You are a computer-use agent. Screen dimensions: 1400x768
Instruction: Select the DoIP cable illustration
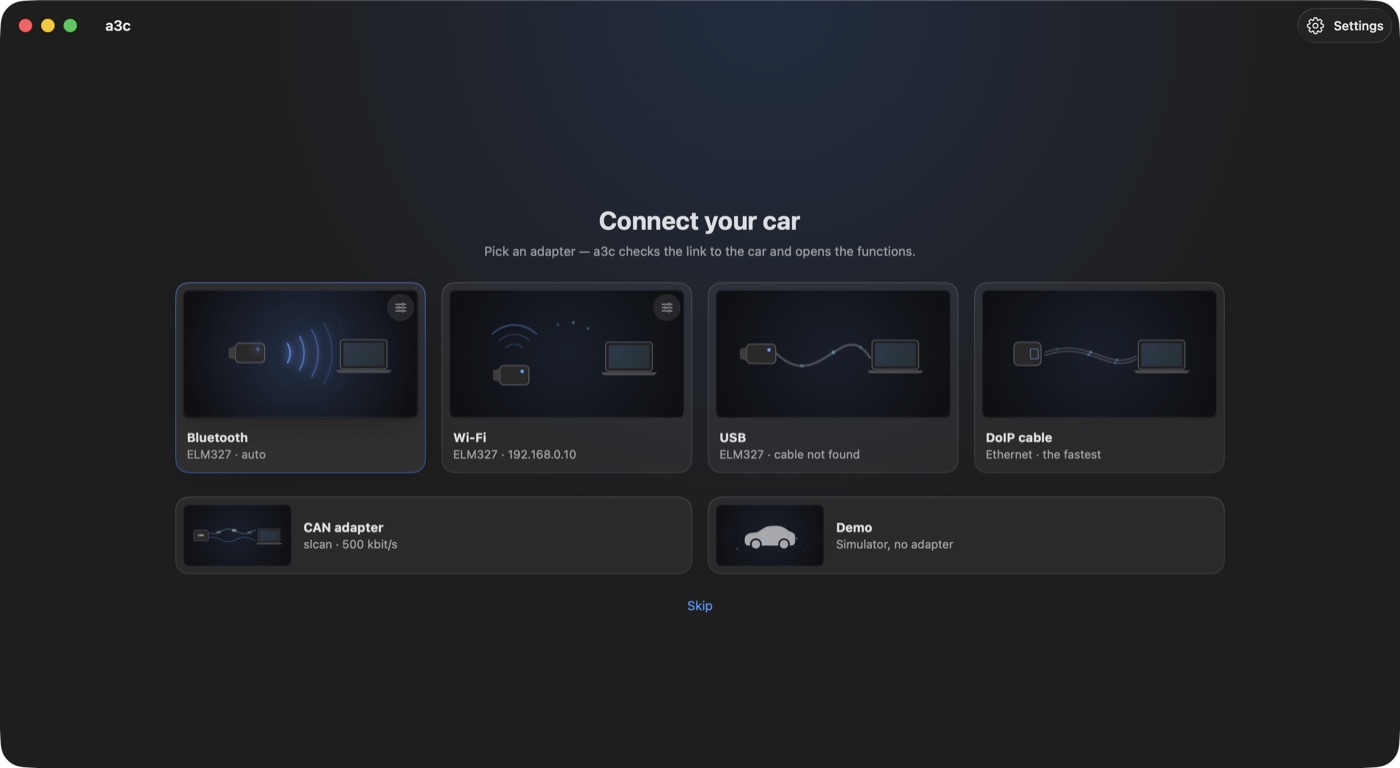point(1099,354)
